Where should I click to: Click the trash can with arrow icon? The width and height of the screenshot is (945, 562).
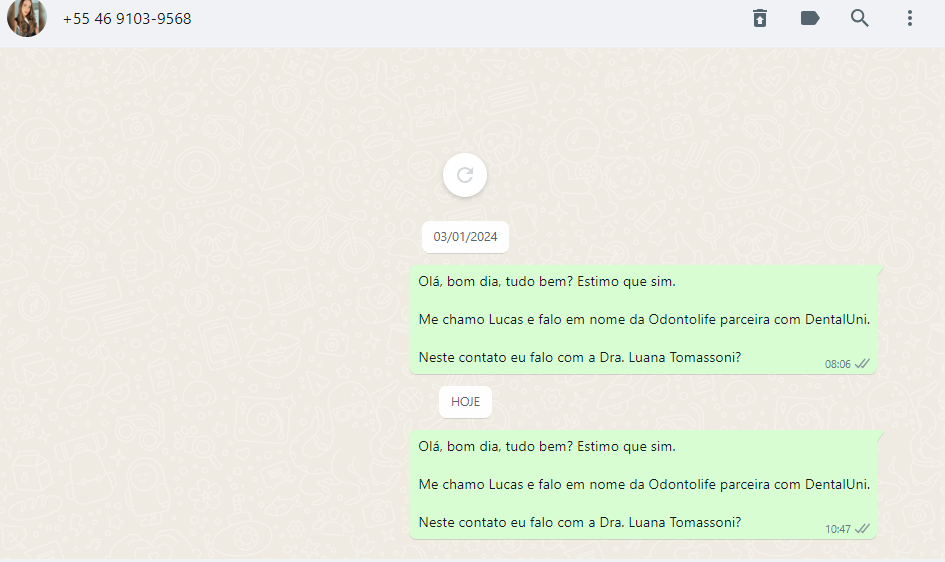(x=759, y=18)
